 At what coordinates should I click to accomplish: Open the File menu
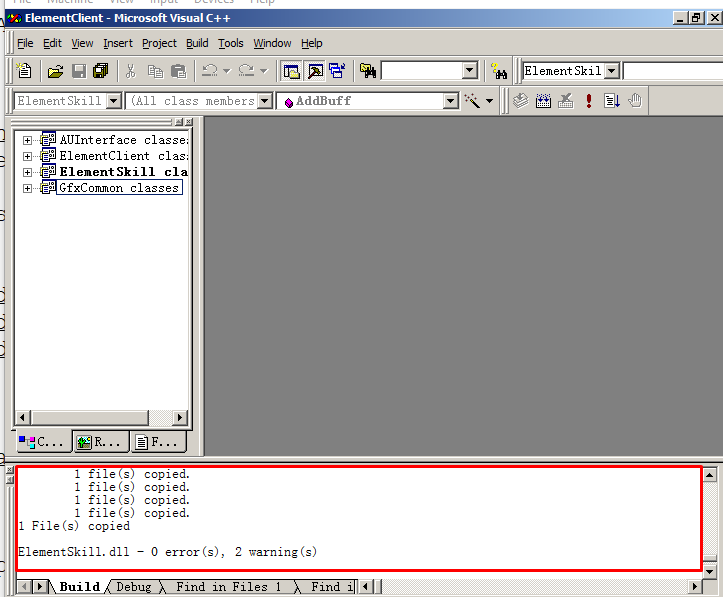25,43
